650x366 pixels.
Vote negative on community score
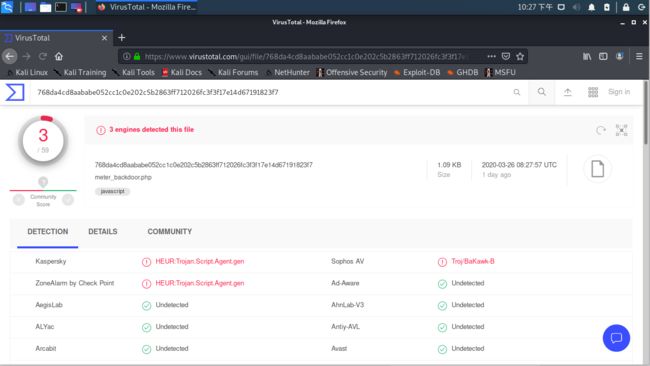coord(19,200)
